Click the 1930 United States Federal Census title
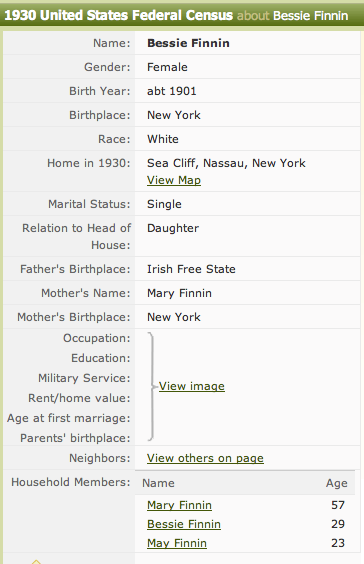 tap(118, 15)
